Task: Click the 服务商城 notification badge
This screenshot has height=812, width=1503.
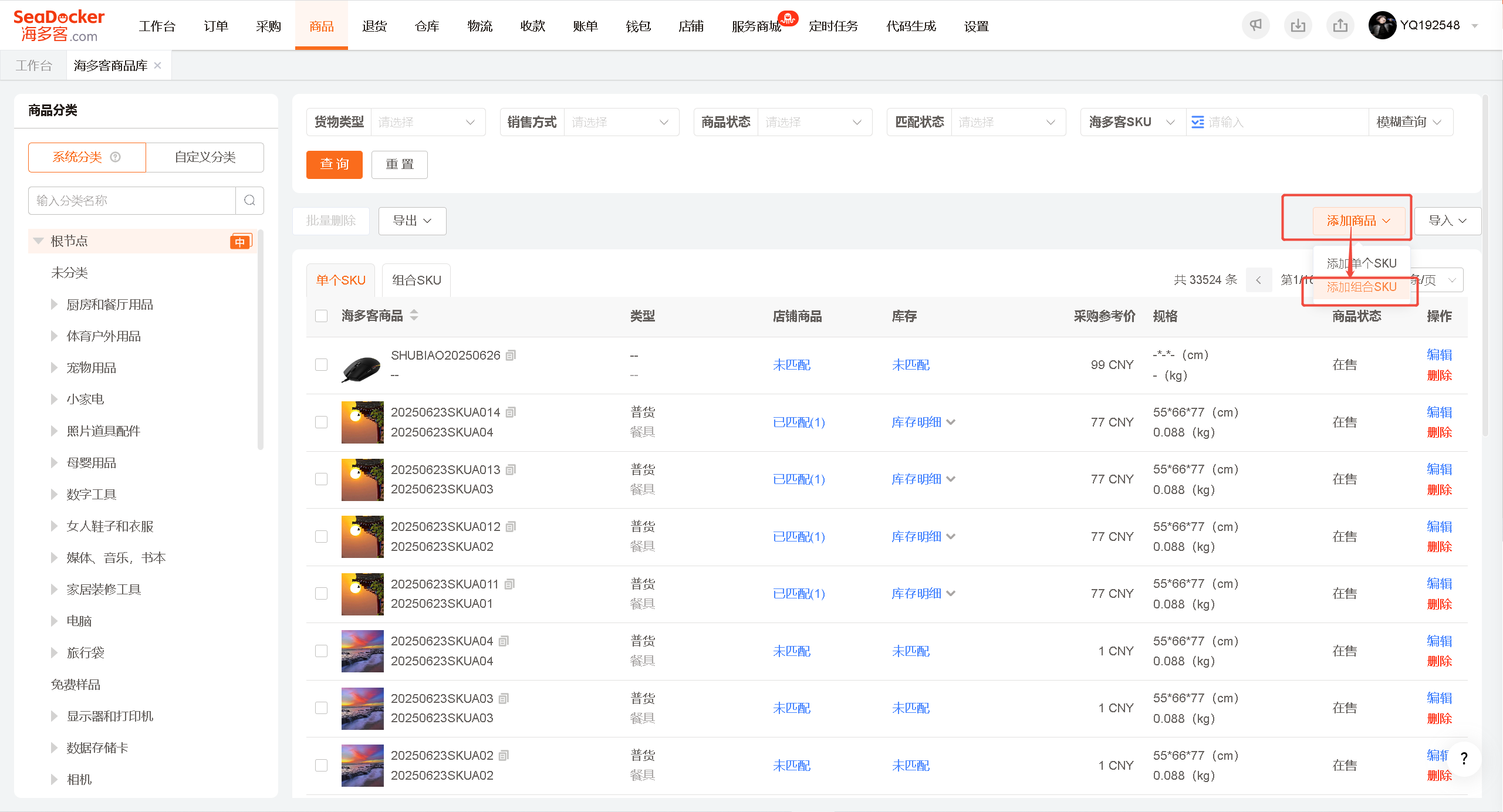Action: [788, 19]
